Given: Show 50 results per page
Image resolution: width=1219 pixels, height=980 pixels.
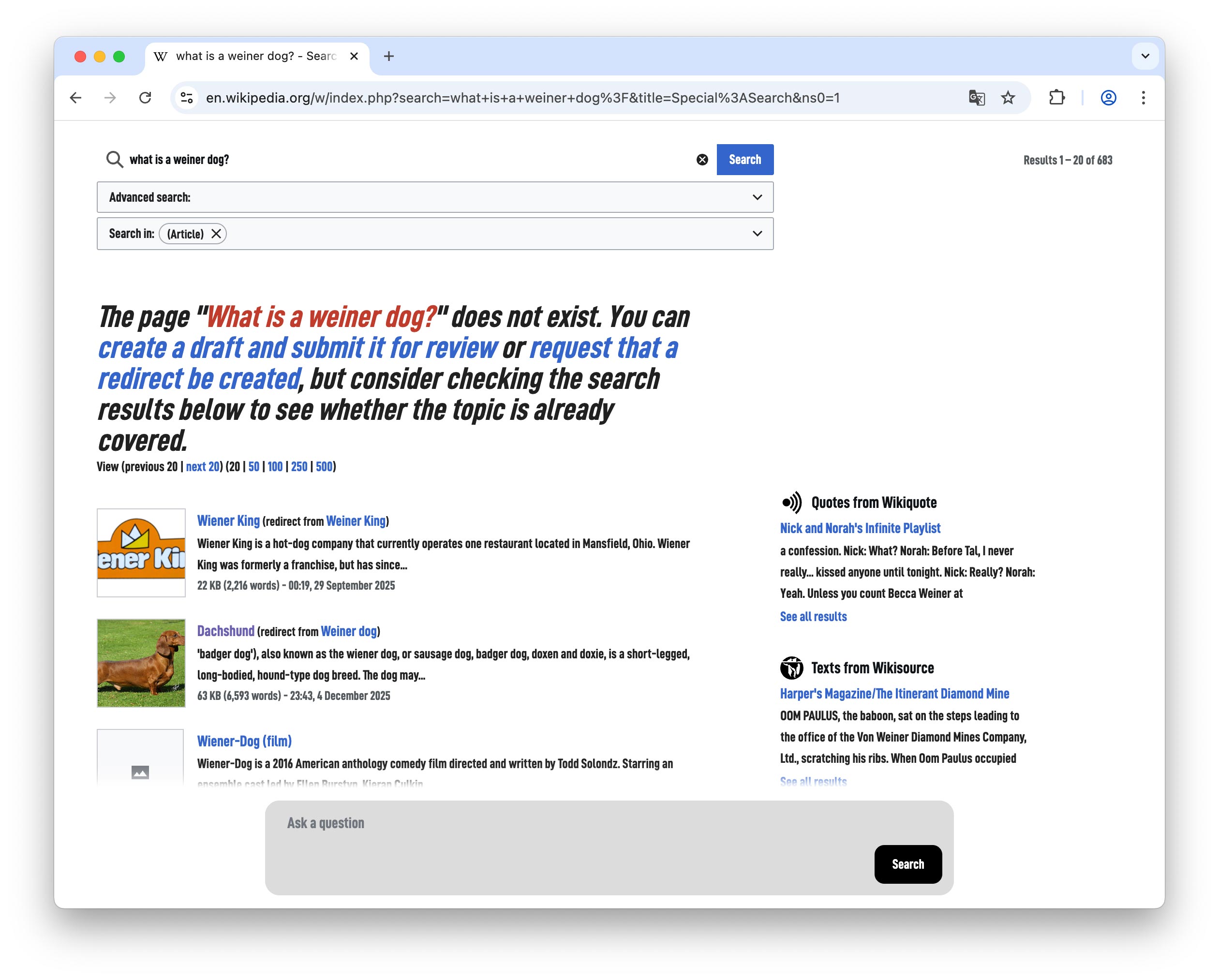Looking at the screenshot, I should point(253,466).
